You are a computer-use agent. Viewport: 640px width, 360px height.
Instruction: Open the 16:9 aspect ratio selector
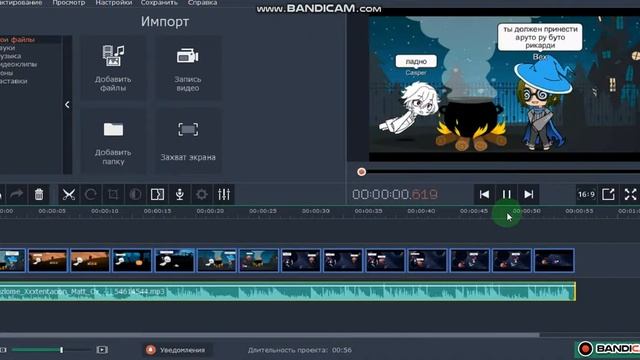pyautogui.click(x=586, y=194)
